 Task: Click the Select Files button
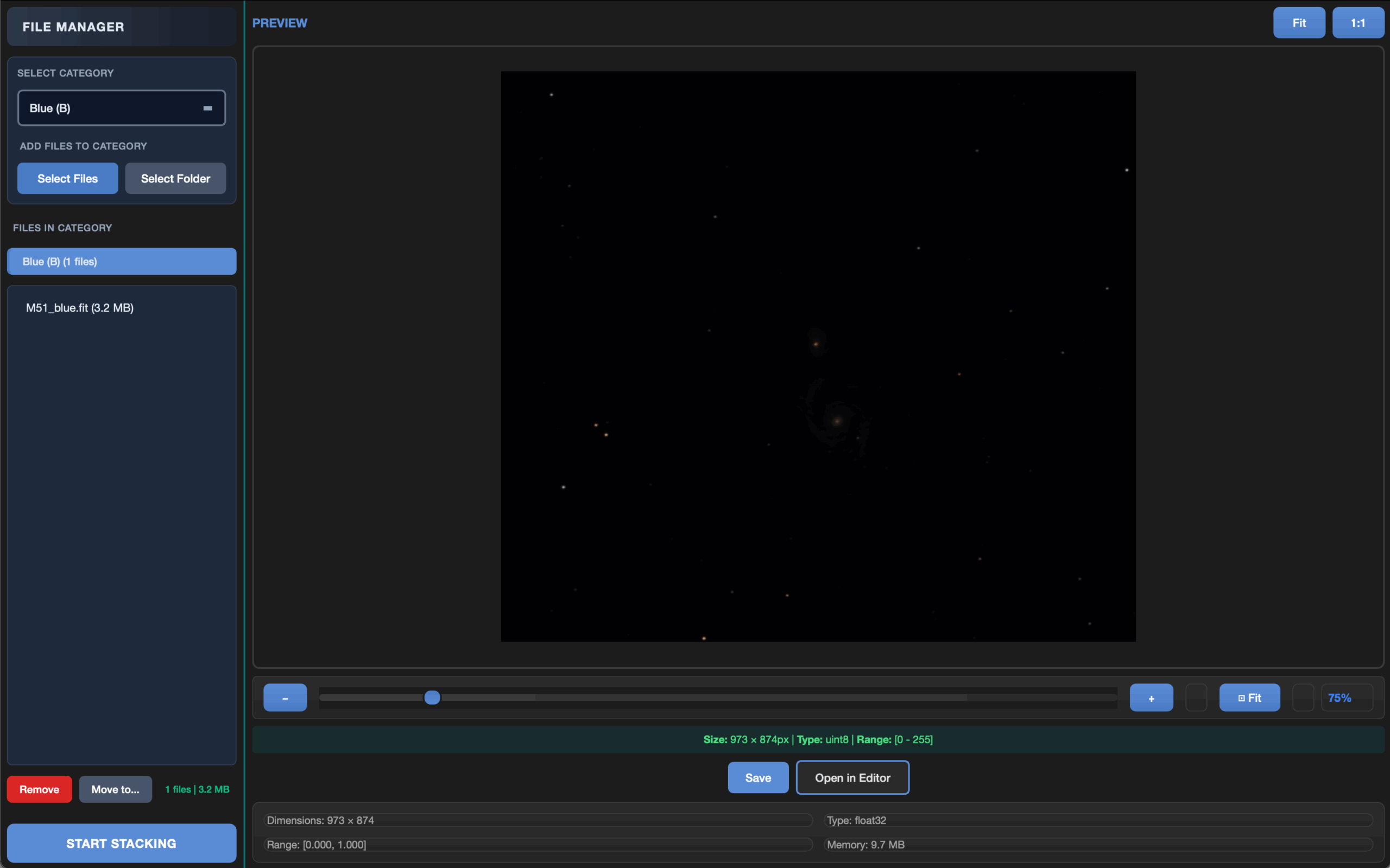click(x=67, y=179)
